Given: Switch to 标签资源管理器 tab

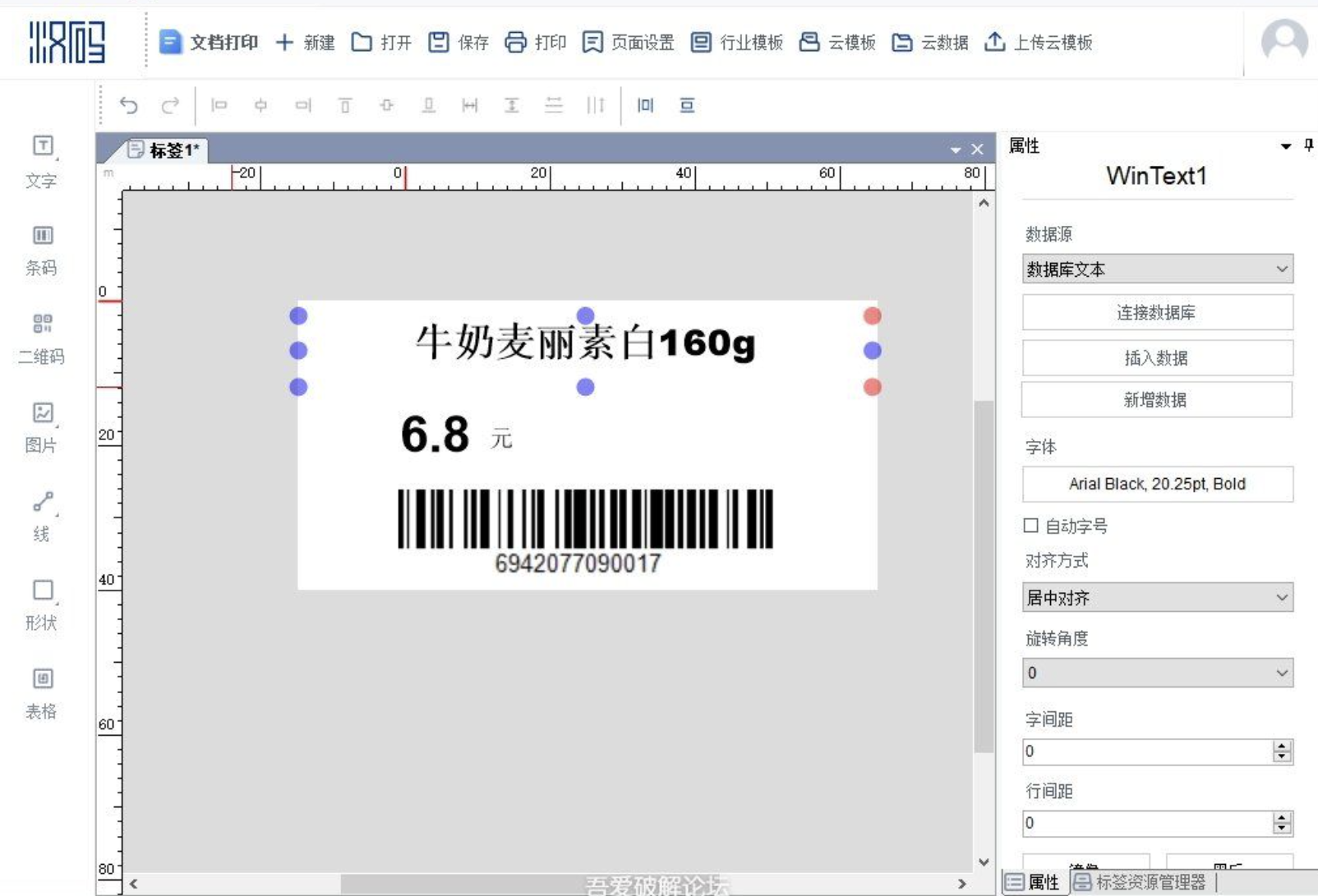Looking at the screenshot, I should [1141, 882].
